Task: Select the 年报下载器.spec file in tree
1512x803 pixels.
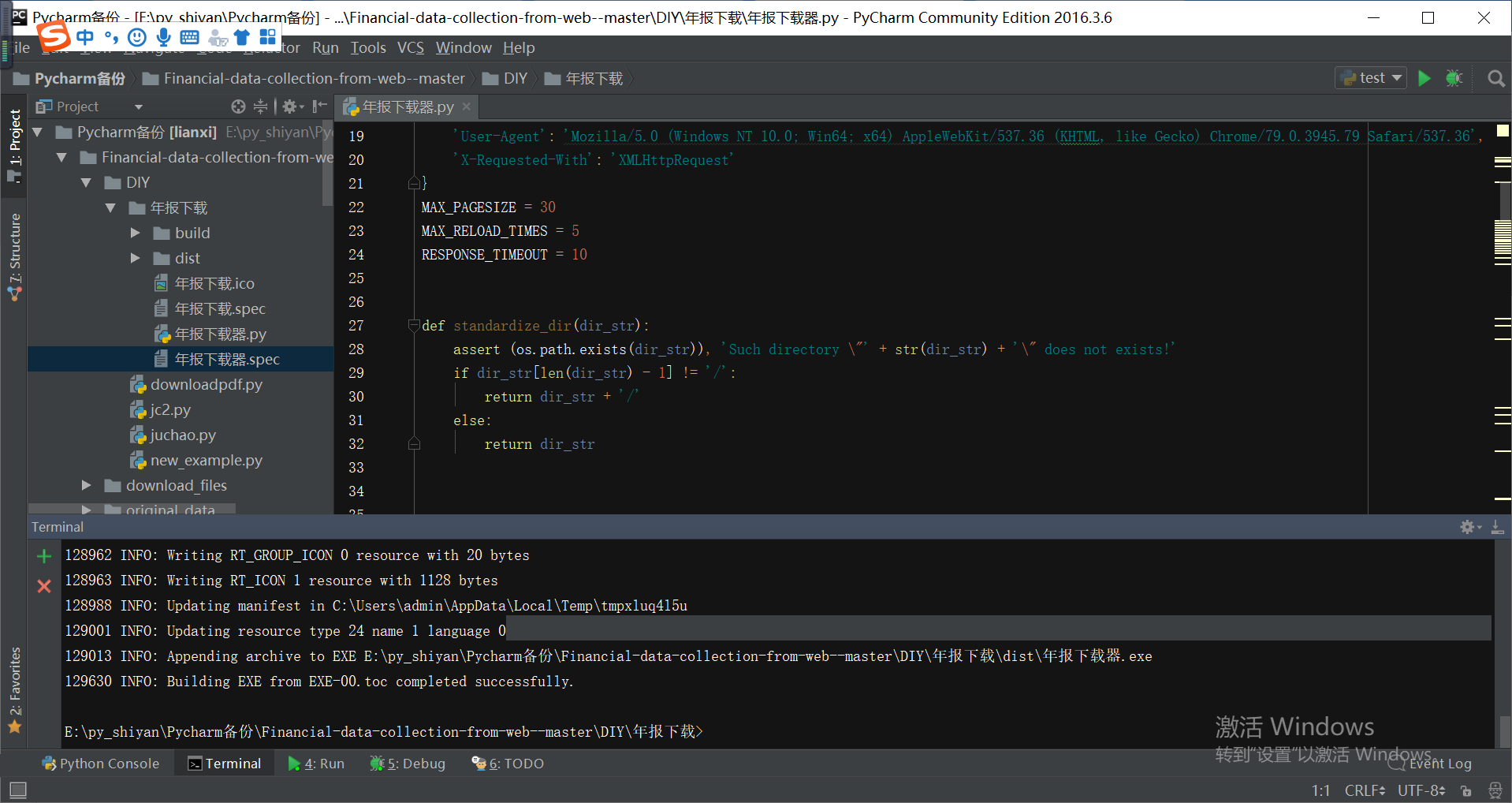Action: pos(227,359)
